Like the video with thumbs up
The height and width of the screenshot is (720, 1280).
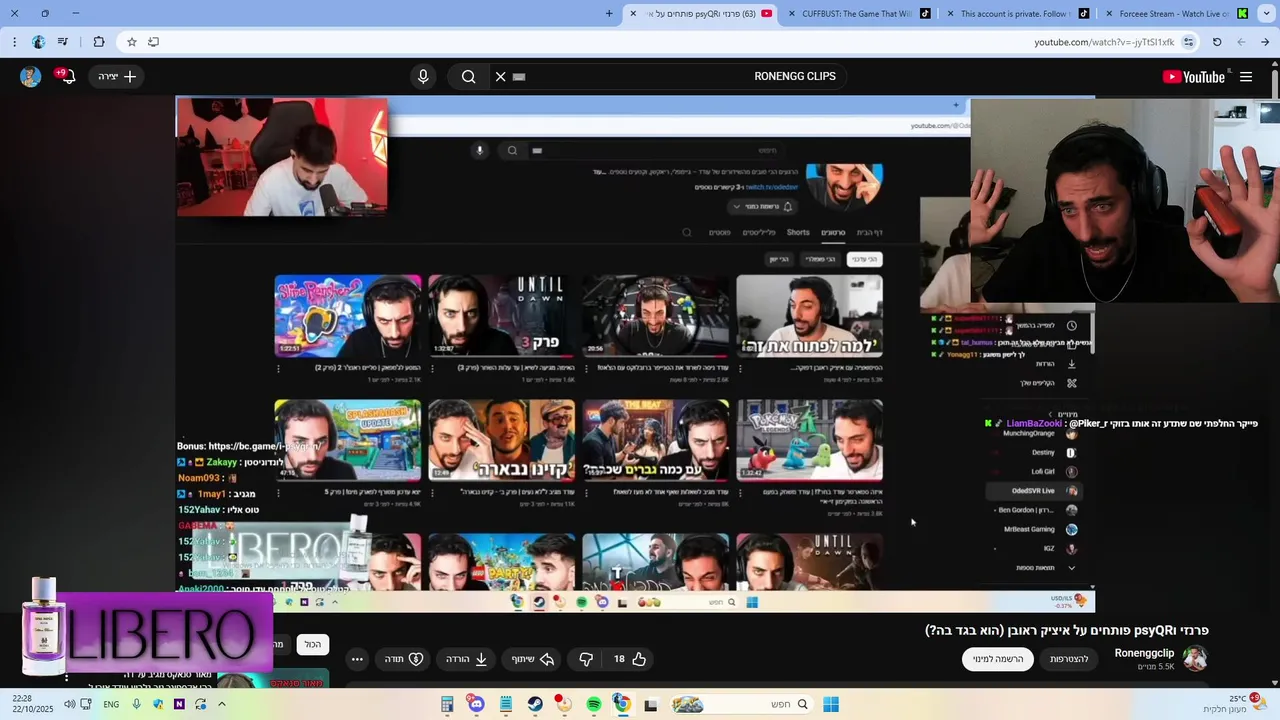pos(630,659)
